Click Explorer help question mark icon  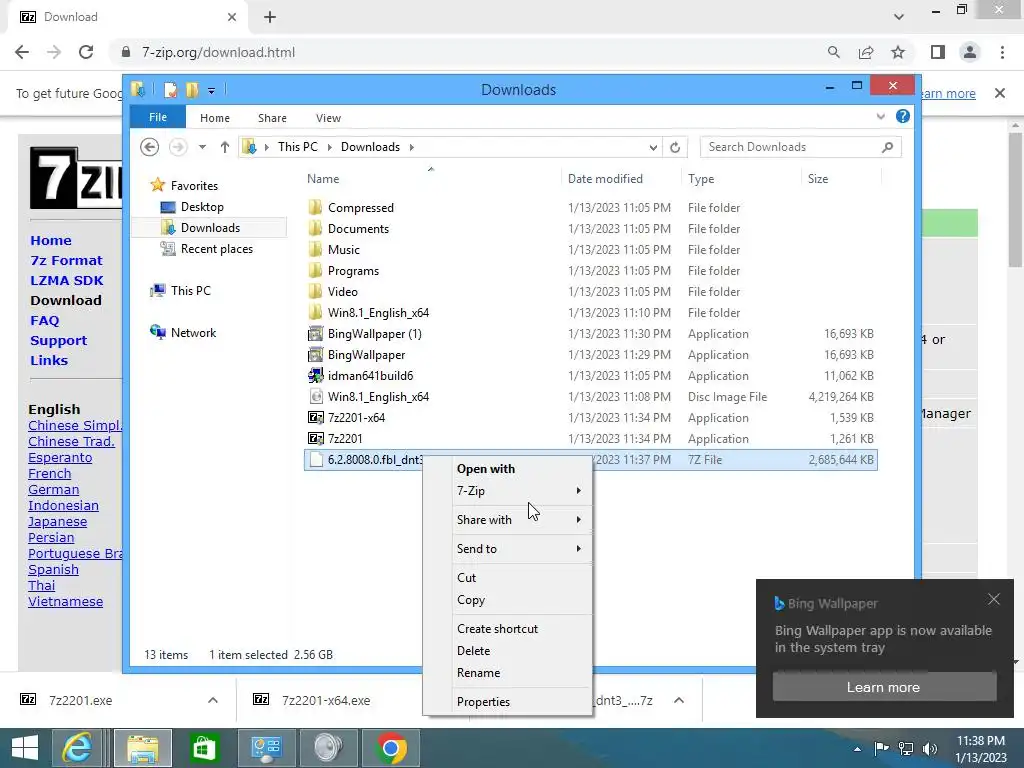pyautogui.click(x=903, y=116)
